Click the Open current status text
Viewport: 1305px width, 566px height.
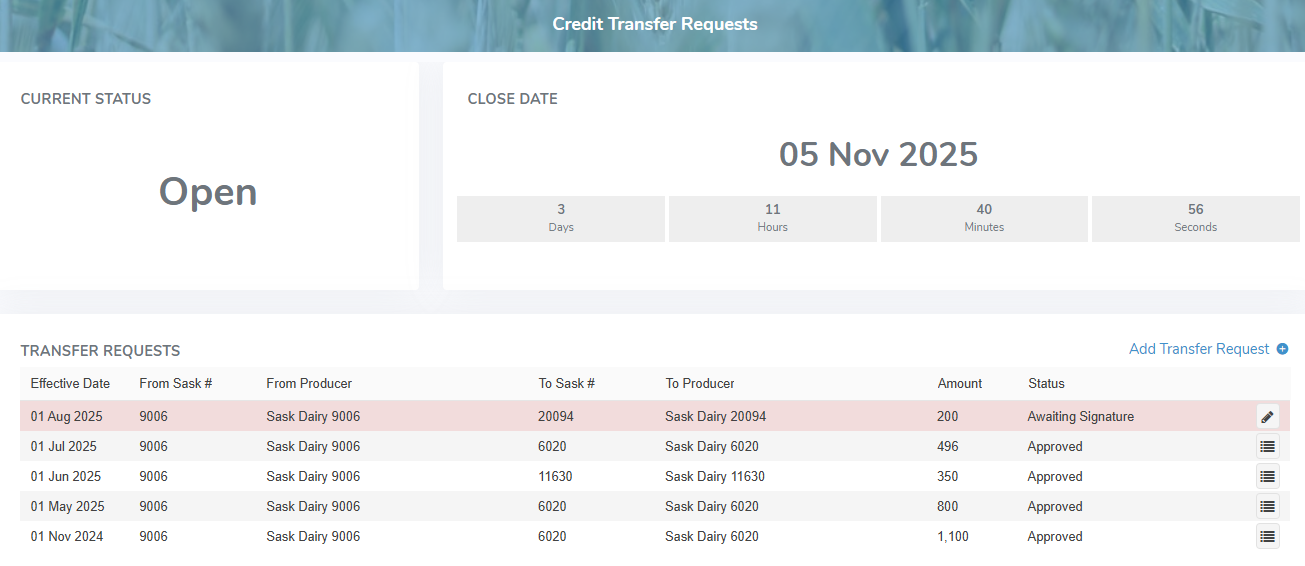(208, 192)
